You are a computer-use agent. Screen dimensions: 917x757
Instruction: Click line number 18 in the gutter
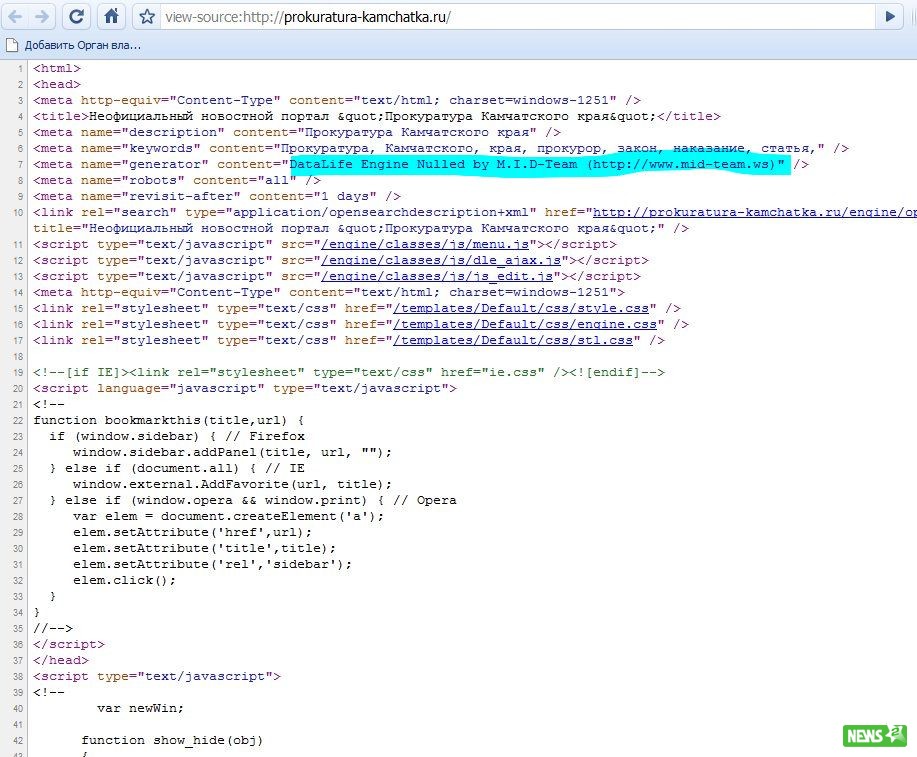[18, 357]
